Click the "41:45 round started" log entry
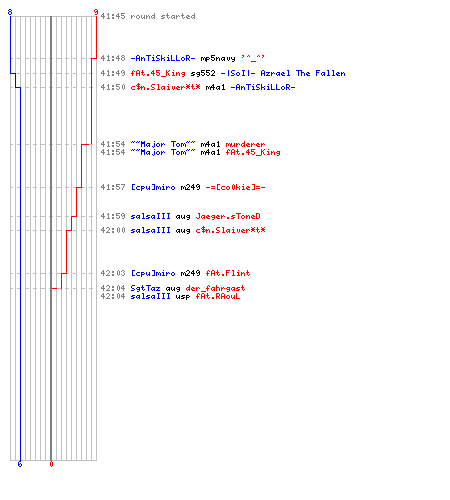This screenshot has width=450, height=500. tap(148, 16)
